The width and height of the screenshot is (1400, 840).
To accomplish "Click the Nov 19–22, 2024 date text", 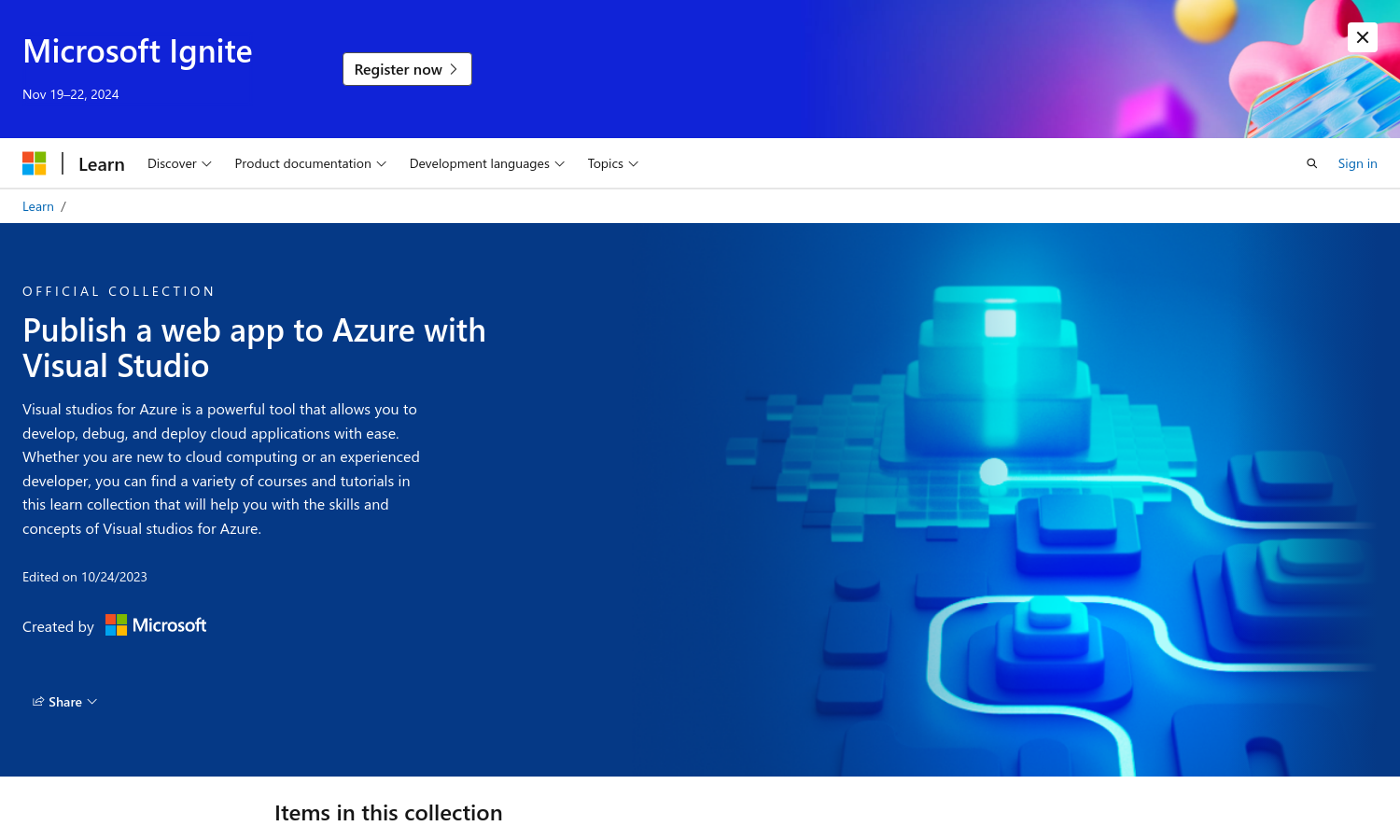I will (71, 94).
